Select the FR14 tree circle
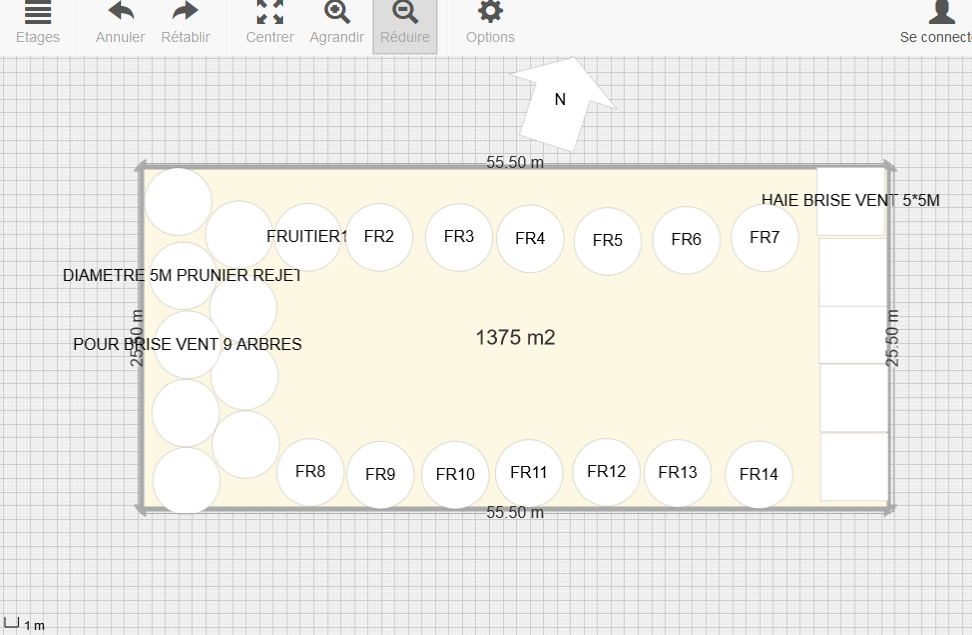The width and height of the screenshot is (972, 635). coord(758,475)
